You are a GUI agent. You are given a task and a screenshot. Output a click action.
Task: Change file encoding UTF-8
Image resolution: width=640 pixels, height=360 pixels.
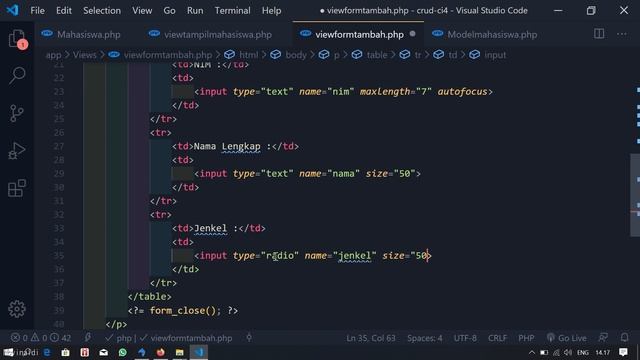(465, 338)
